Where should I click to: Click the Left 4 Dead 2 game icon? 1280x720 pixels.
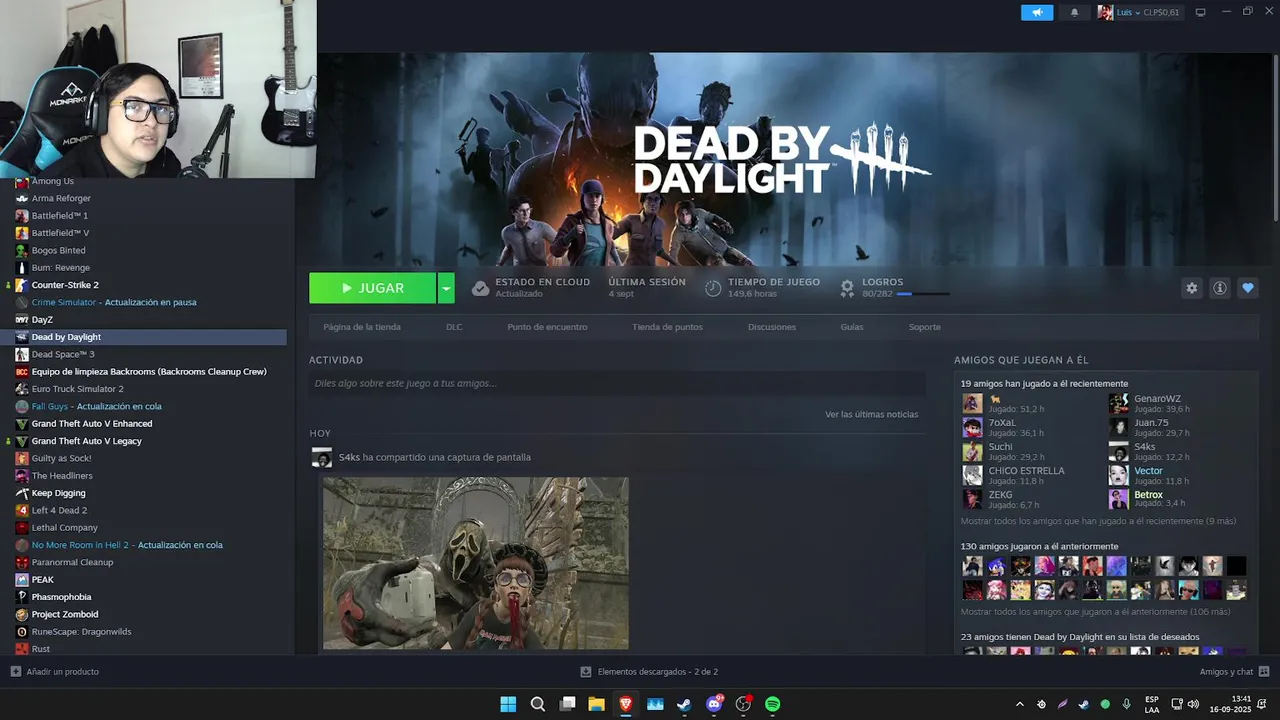tap(22, 510)
